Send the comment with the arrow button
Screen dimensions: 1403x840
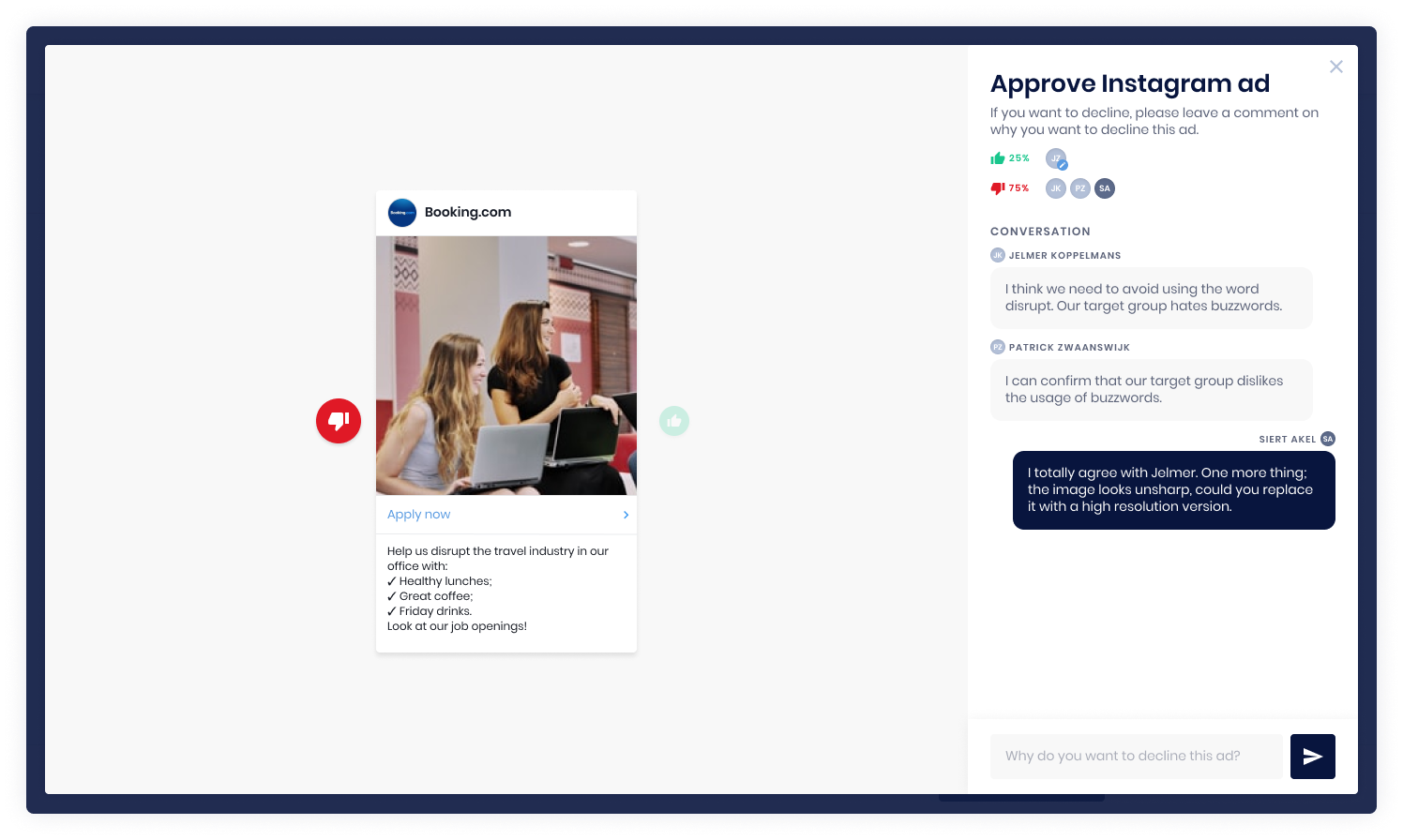(1313, 757)
